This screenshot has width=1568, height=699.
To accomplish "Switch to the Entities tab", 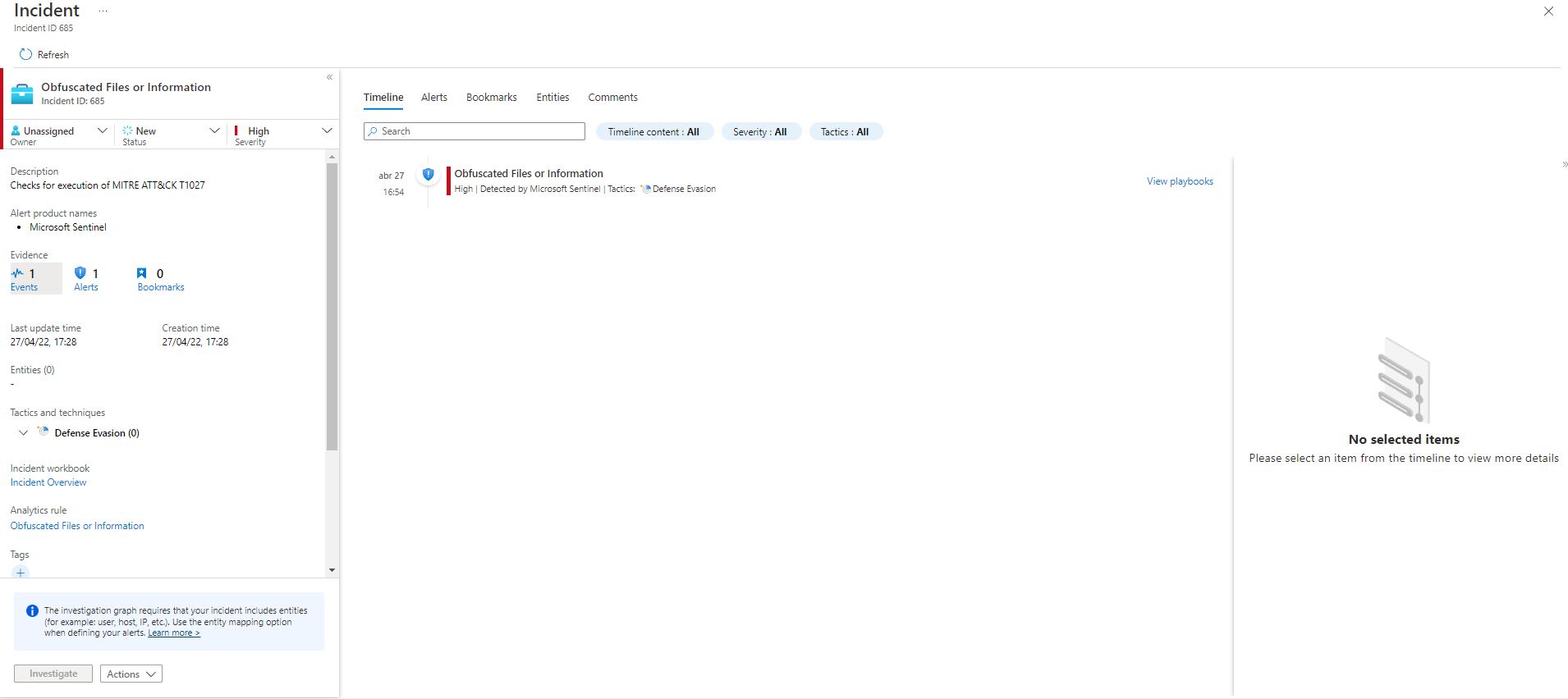I will 552,98.
